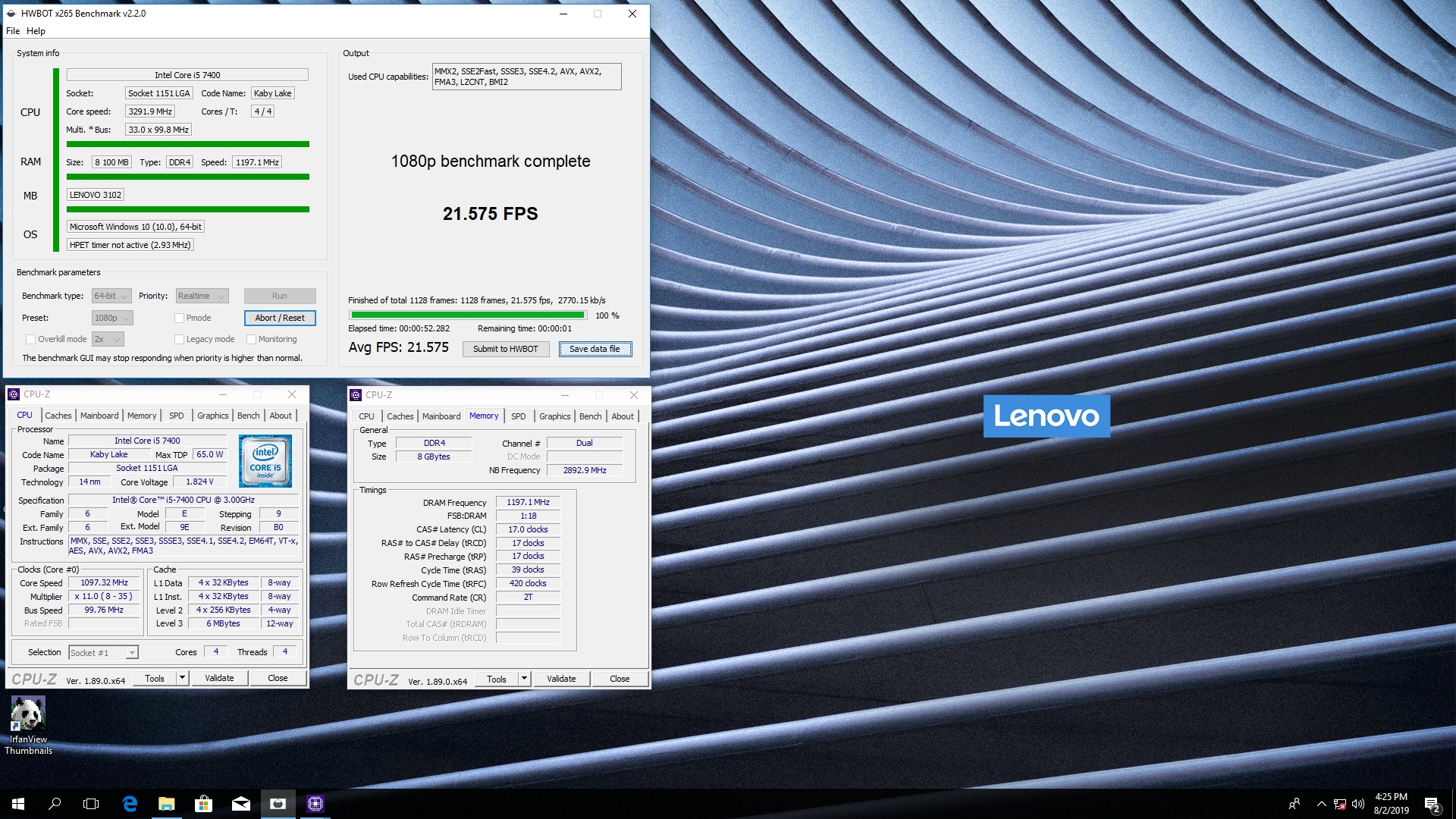Open Bench tab in right CPU-Z
1456x819 pixels.
pyautogui.click(x=590, y=416)
